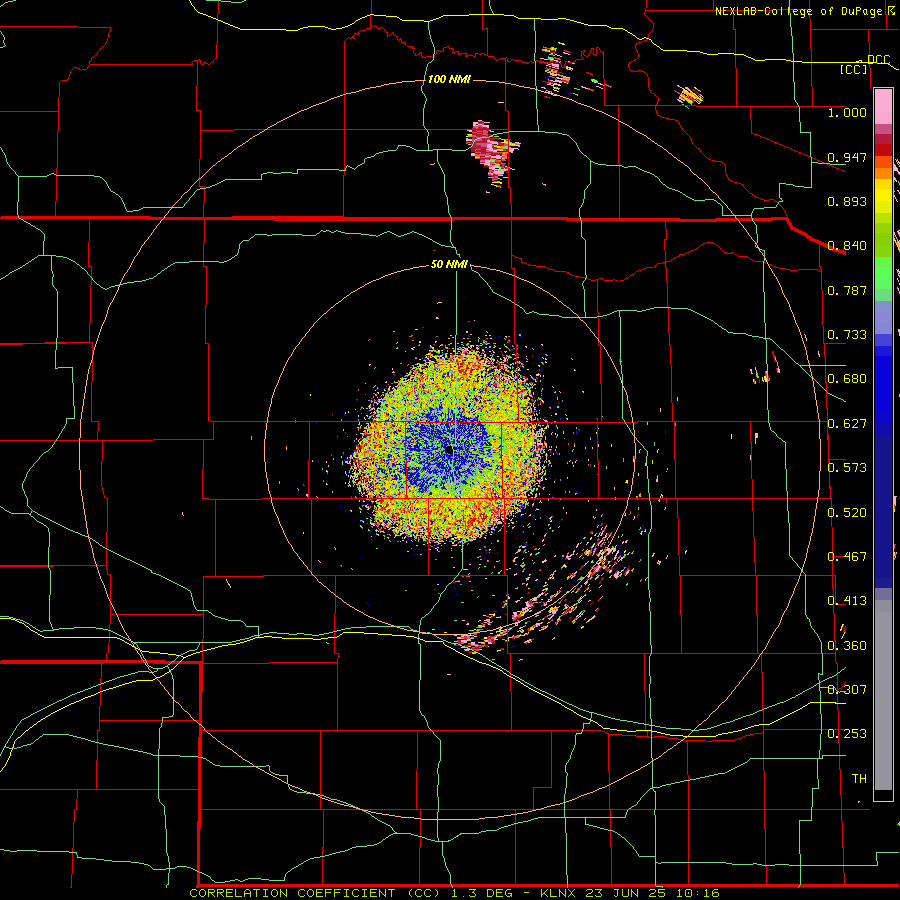
Task: Select the 100 NMI range ring label
Action: click(x=449, y=79)
